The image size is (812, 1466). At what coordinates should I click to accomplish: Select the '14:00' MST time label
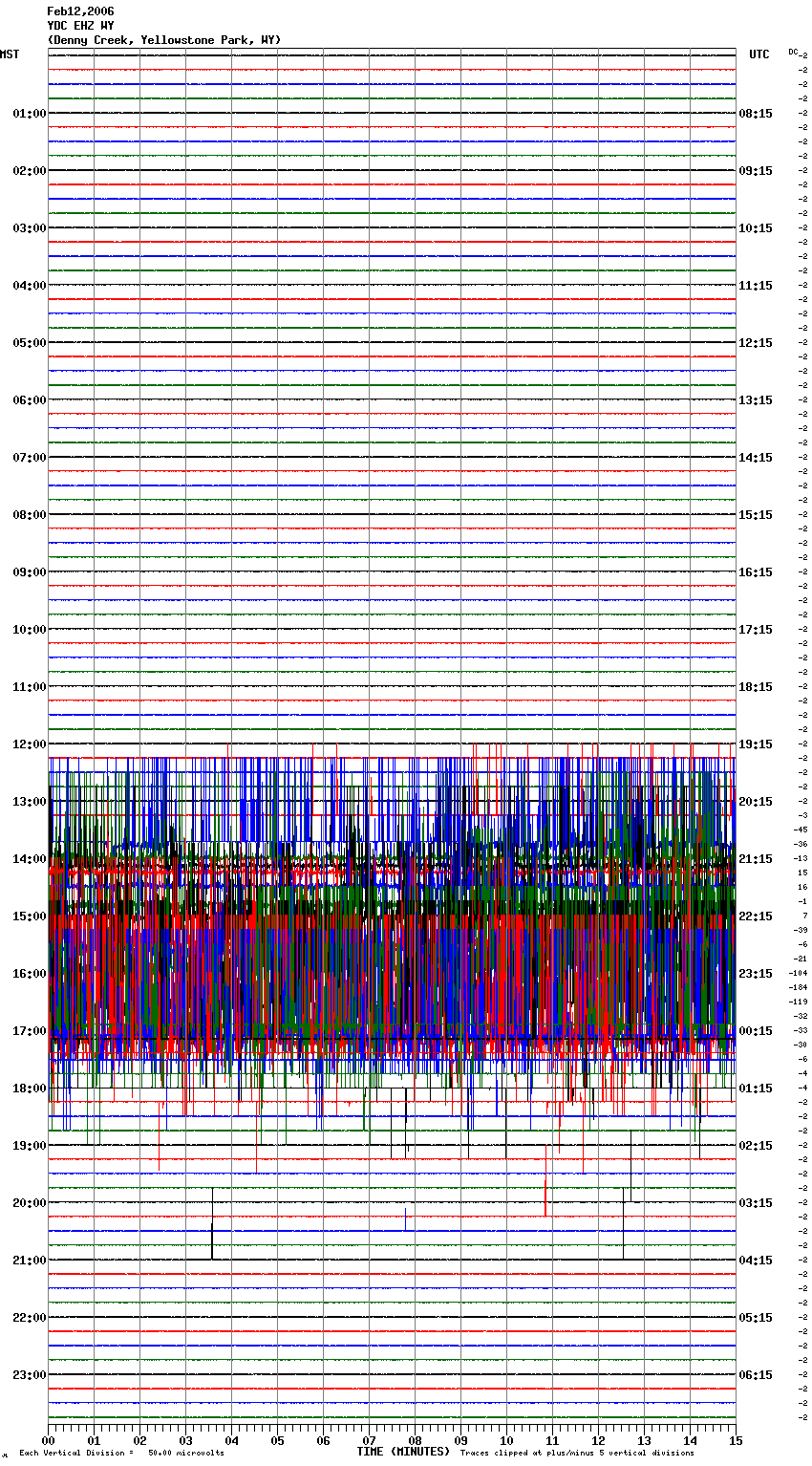(x=29, y=859)
